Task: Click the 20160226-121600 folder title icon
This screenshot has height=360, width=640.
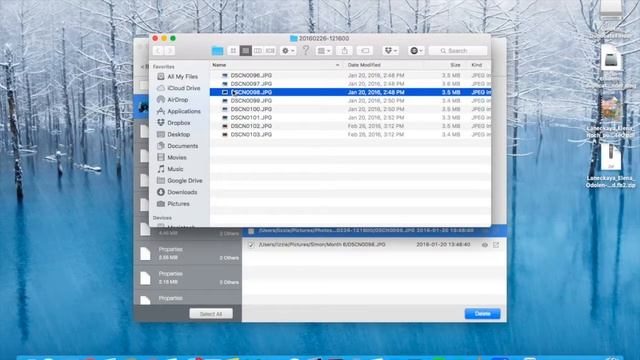Action: (293, 38)
